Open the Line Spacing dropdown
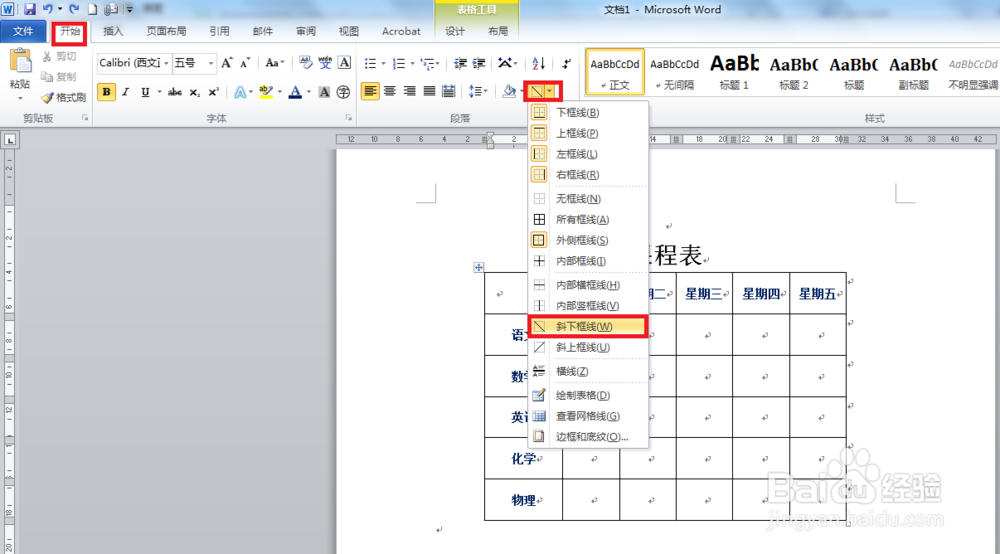Viewport: 1000px width, 554px height. [478, 91]
